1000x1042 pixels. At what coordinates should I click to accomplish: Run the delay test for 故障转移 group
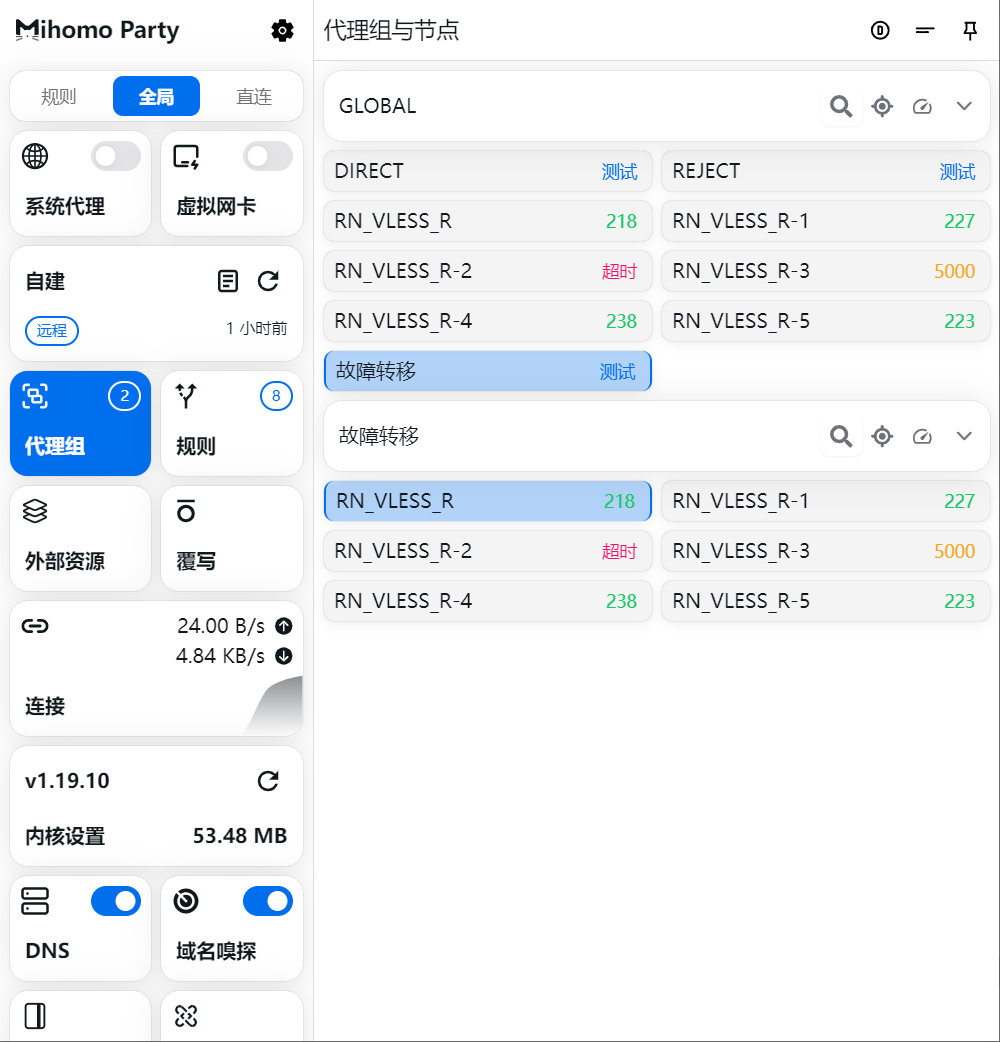[922, 436]
